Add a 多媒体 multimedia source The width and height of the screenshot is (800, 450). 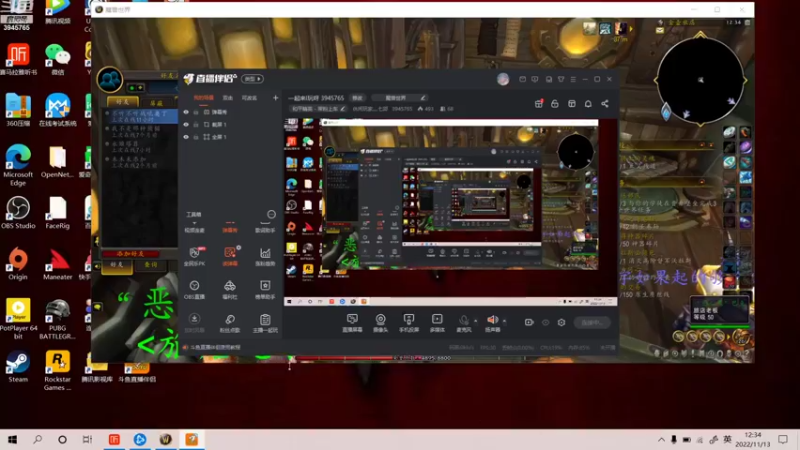point(437,323)
